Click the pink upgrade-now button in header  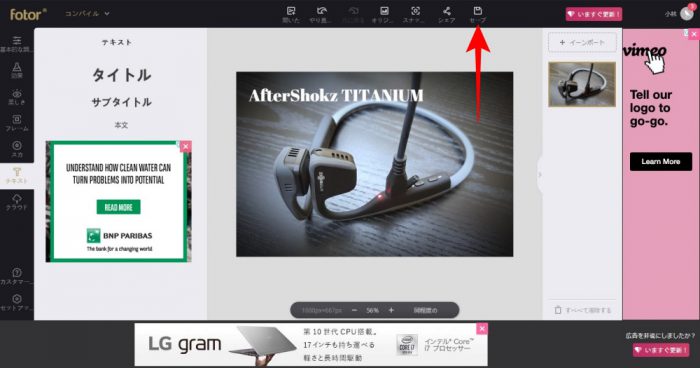594,14
